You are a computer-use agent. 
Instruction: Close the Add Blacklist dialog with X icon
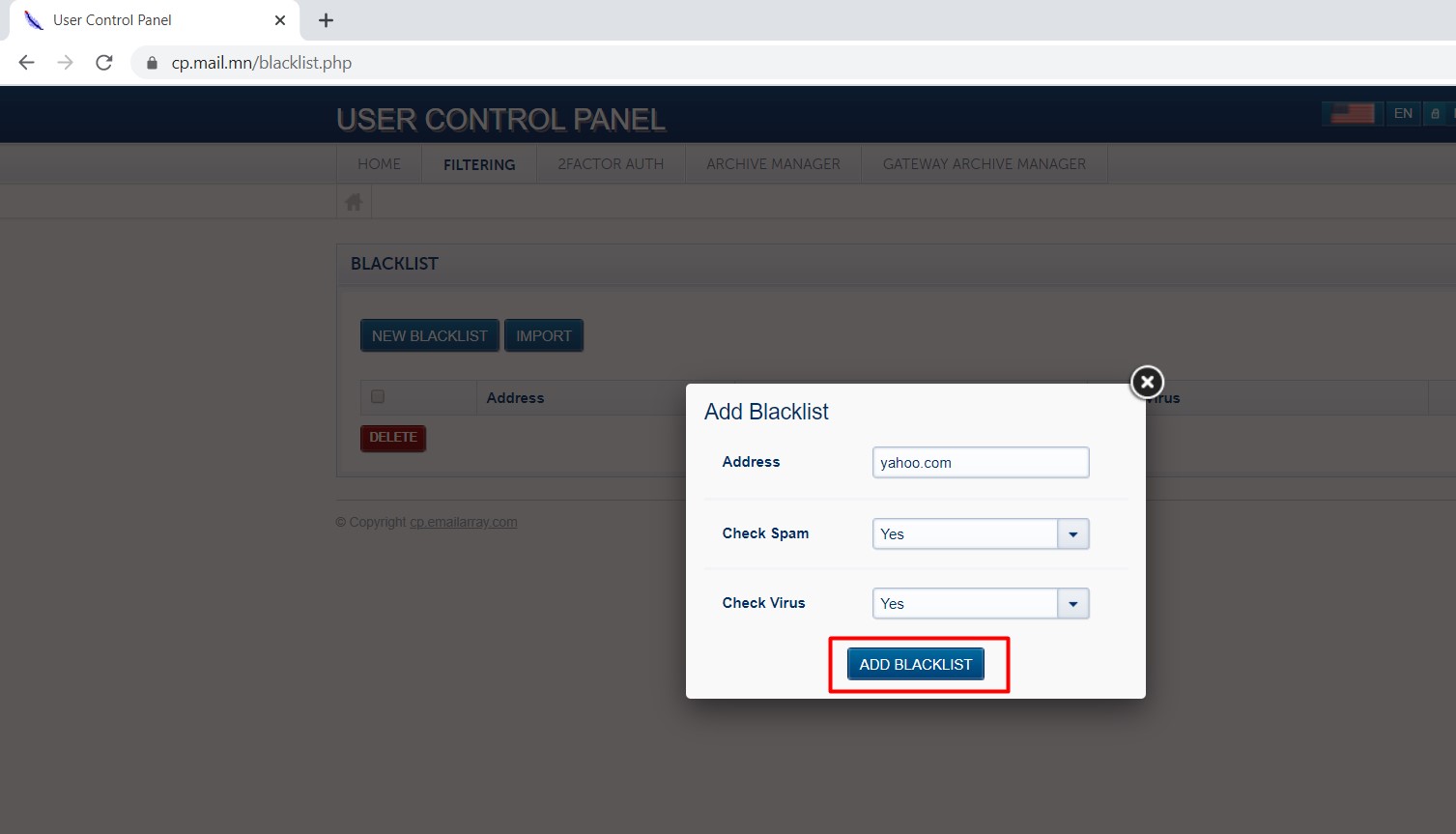pyautogui.click(x=1147, y=382)
